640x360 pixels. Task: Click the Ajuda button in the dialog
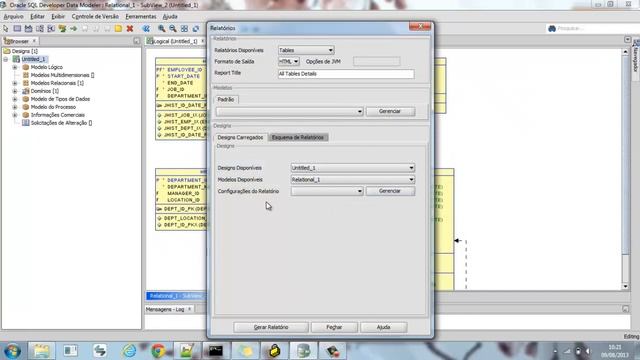(x=384, y=327)
